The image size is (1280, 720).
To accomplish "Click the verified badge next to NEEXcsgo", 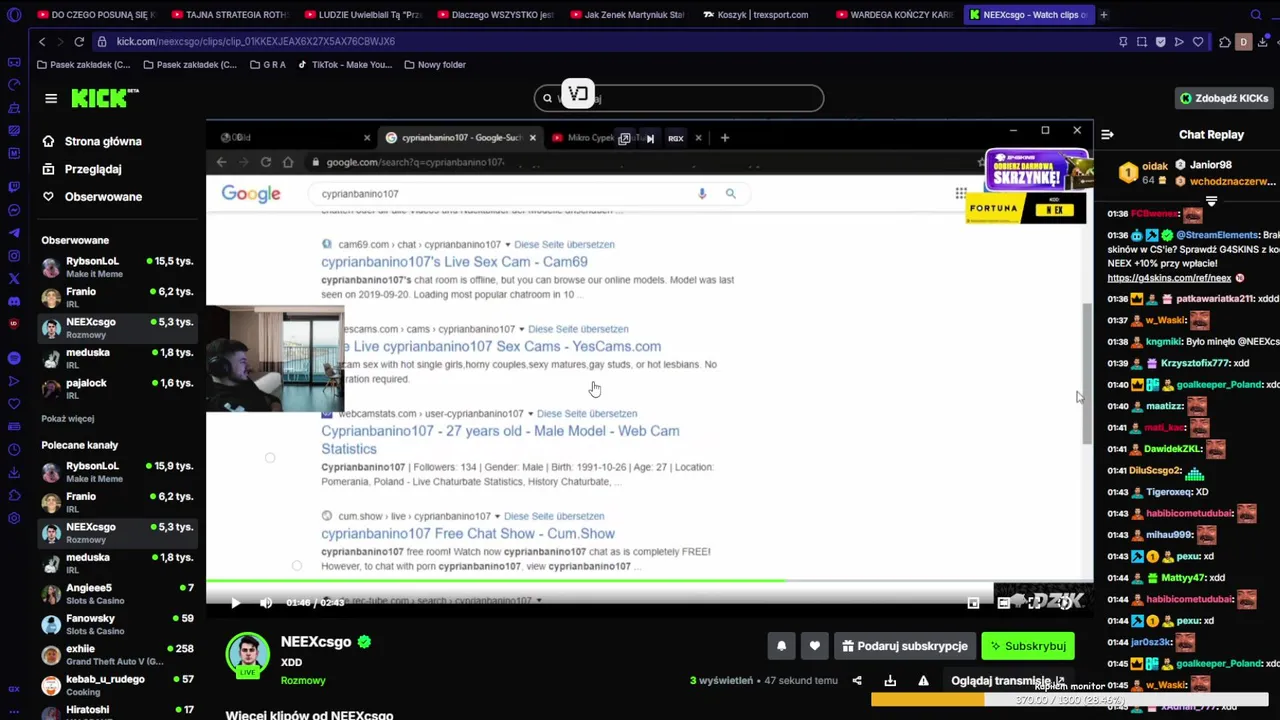I will (x=364, y=642).
